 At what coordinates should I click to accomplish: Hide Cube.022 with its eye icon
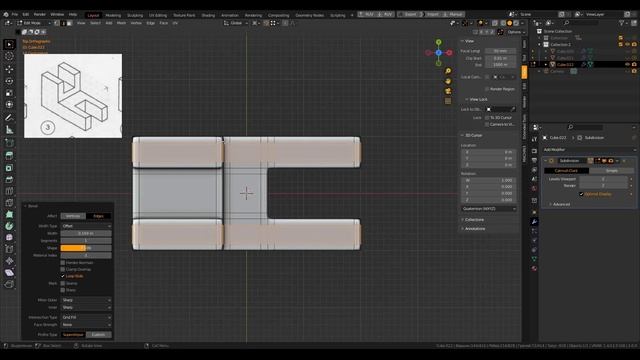(x=627, y=64)
